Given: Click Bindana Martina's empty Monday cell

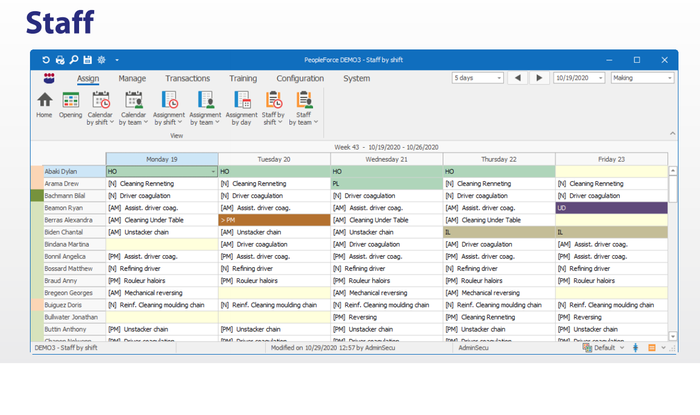Looking at the screenshot, I should [x=162, y=244].
